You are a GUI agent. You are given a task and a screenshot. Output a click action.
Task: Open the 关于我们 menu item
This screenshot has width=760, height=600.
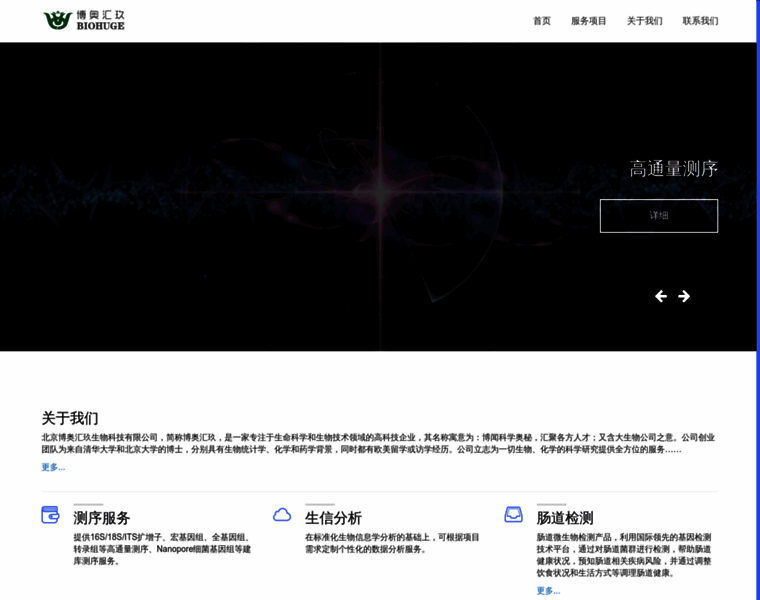(645, 21)
